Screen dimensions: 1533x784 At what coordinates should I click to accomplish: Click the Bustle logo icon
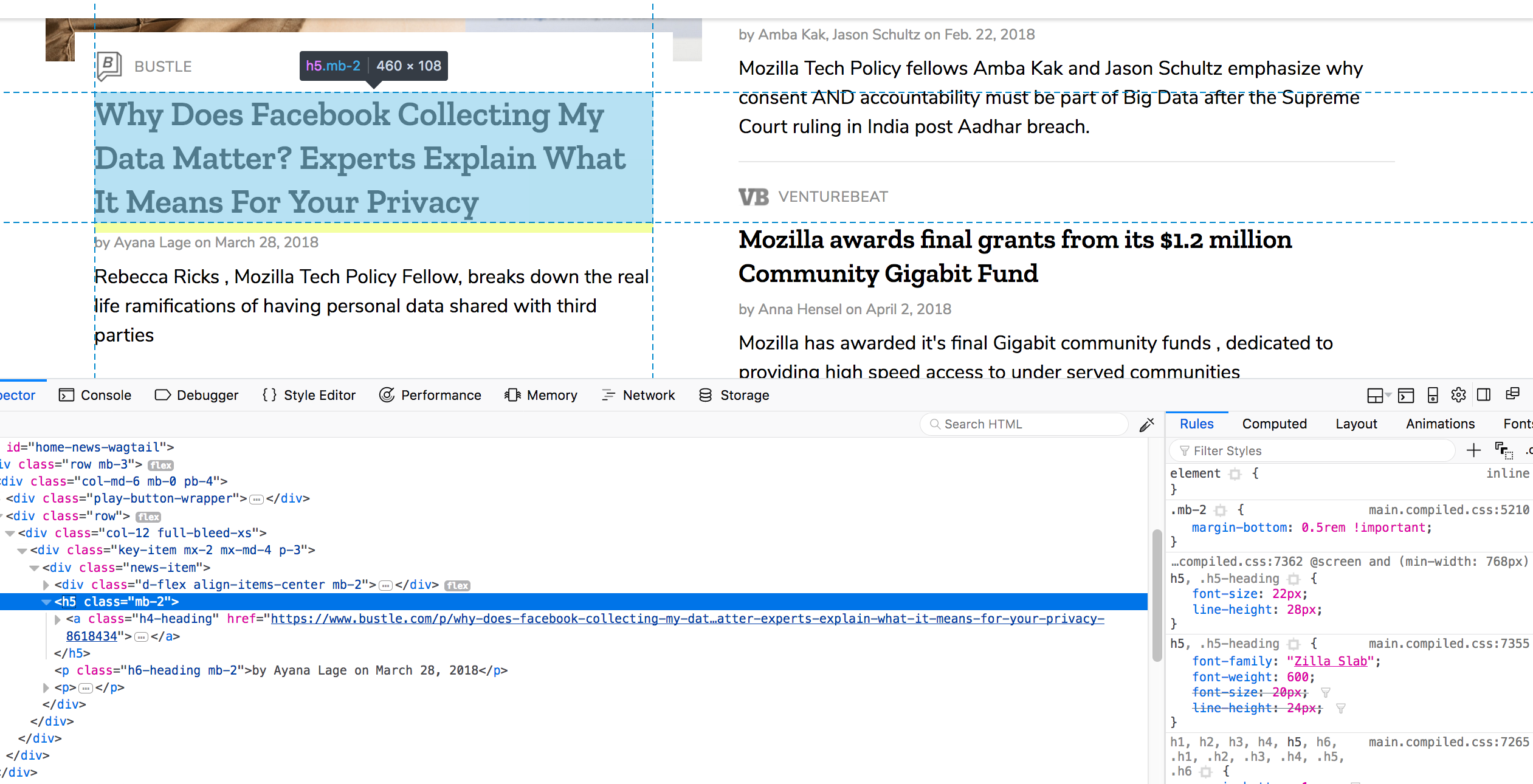(x=109, y=66)
